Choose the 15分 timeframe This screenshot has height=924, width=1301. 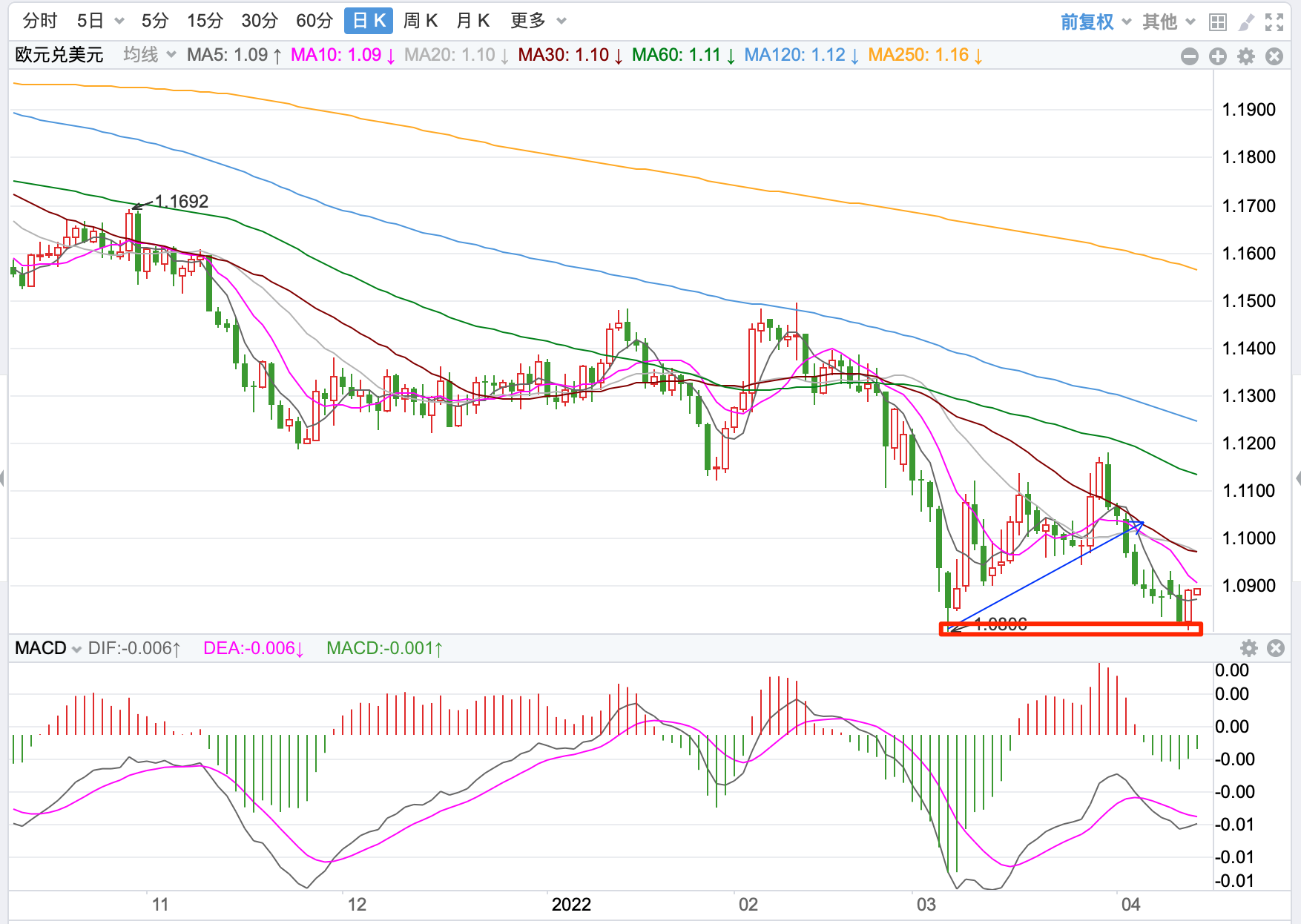point(205,21)
